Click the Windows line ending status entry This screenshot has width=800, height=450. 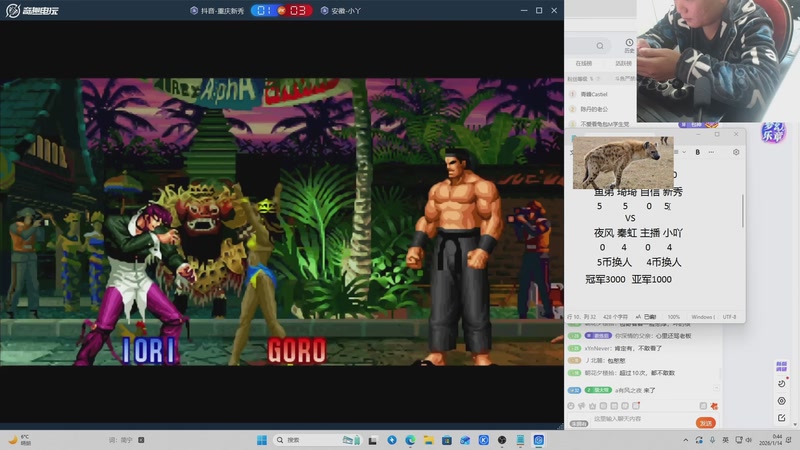coord(703,317)
